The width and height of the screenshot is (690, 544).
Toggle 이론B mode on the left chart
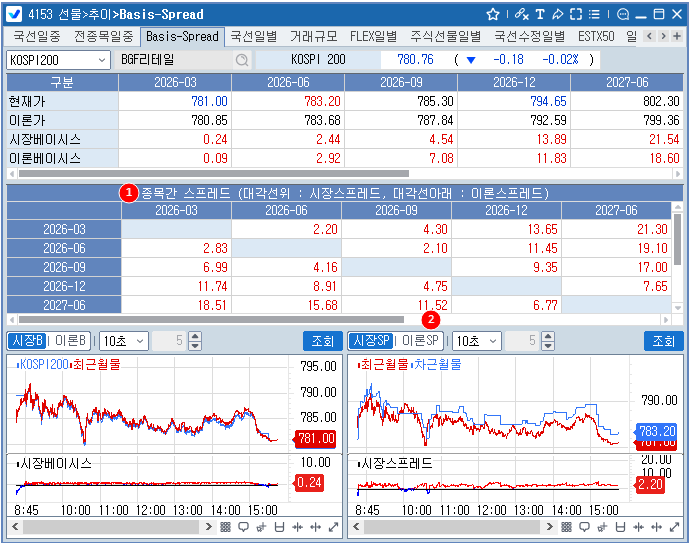pyautogui.click(x=73, y=341)
